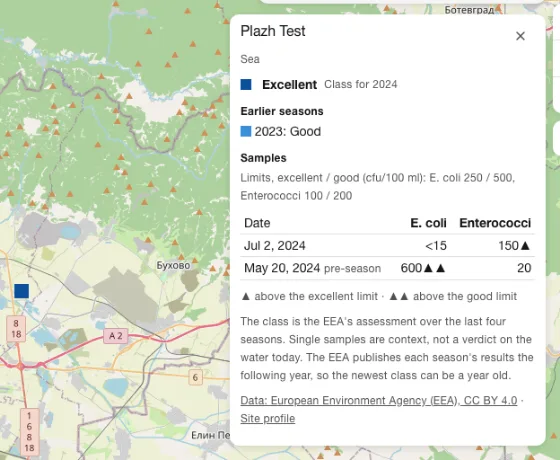Close the Plazh Test popup

pos(520,36)
